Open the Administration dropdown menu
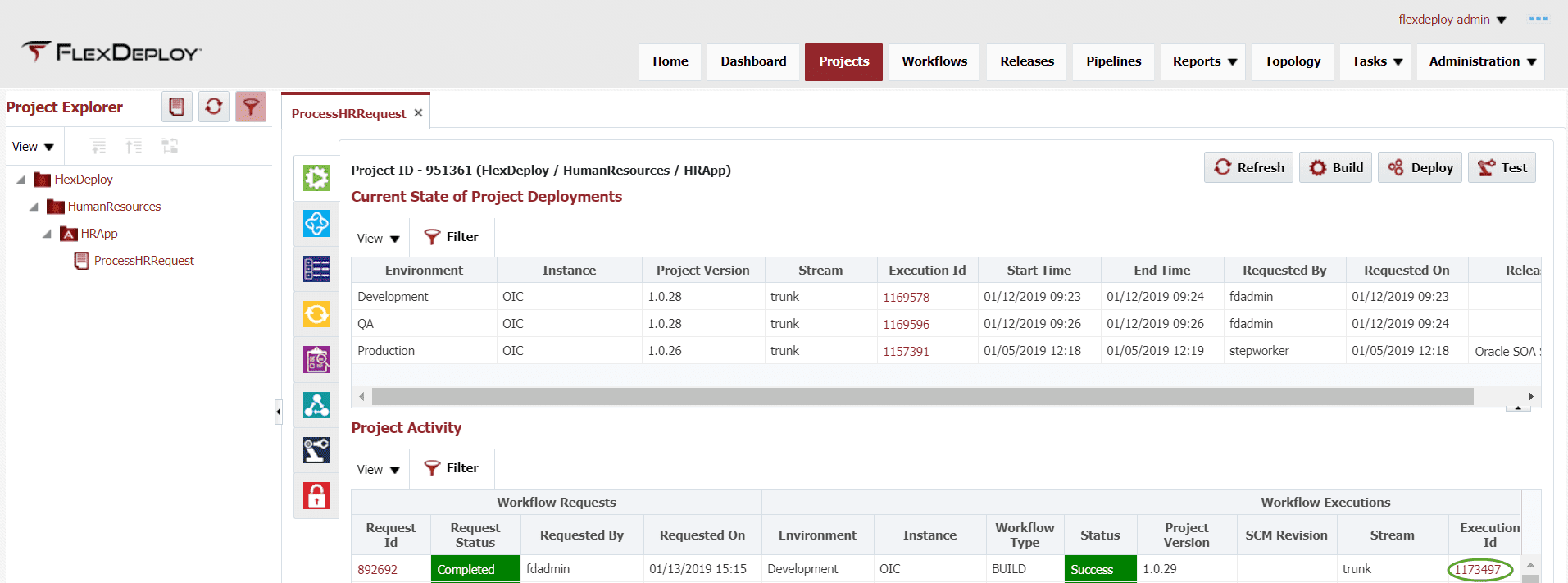 pyautogui.click(x=1481, y=61)
